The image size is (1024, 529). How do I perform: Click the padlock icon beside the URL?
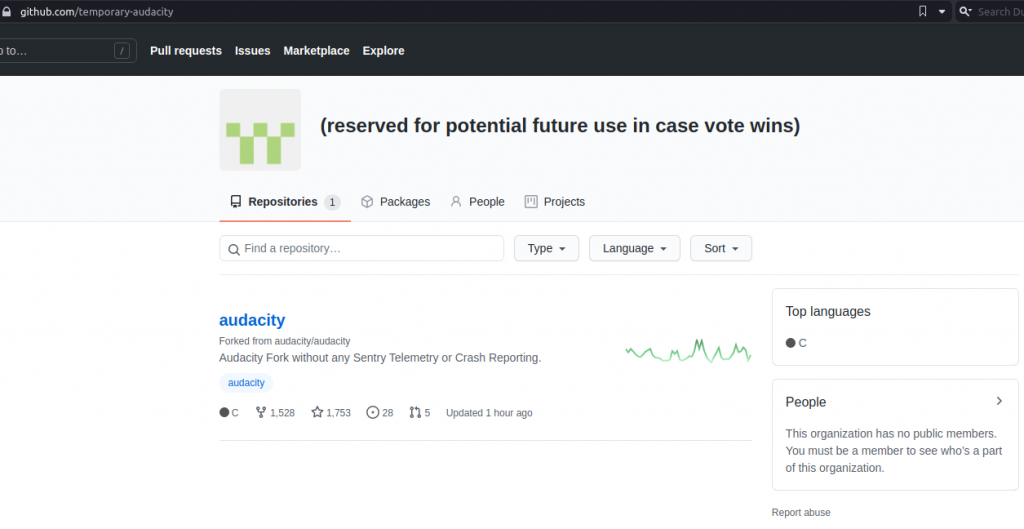pos(8,11)
